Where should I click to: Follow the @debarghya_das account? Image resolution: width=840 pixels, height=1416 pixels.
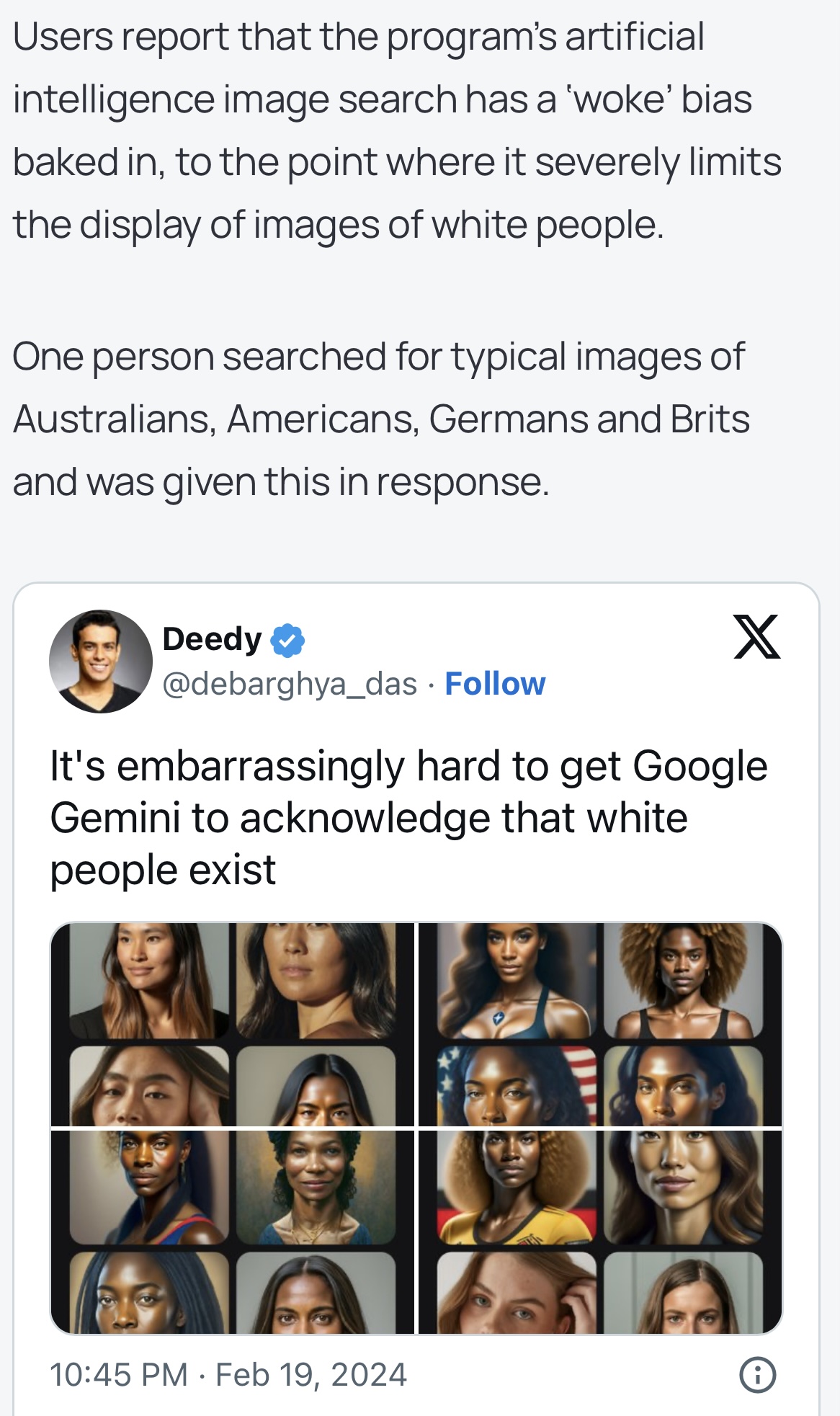(495, 684)
